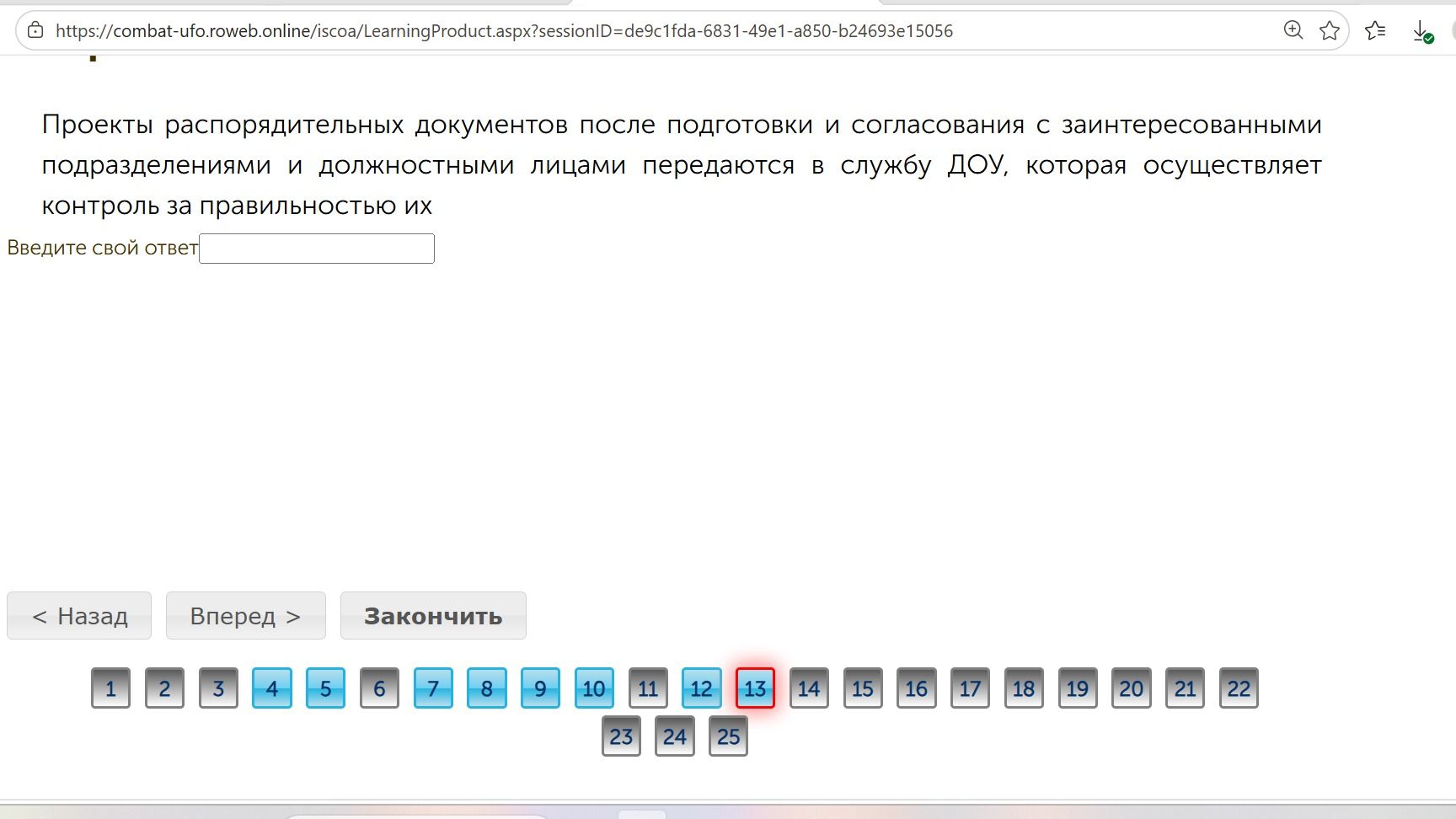Go to question 25

[x=728, y=736]
